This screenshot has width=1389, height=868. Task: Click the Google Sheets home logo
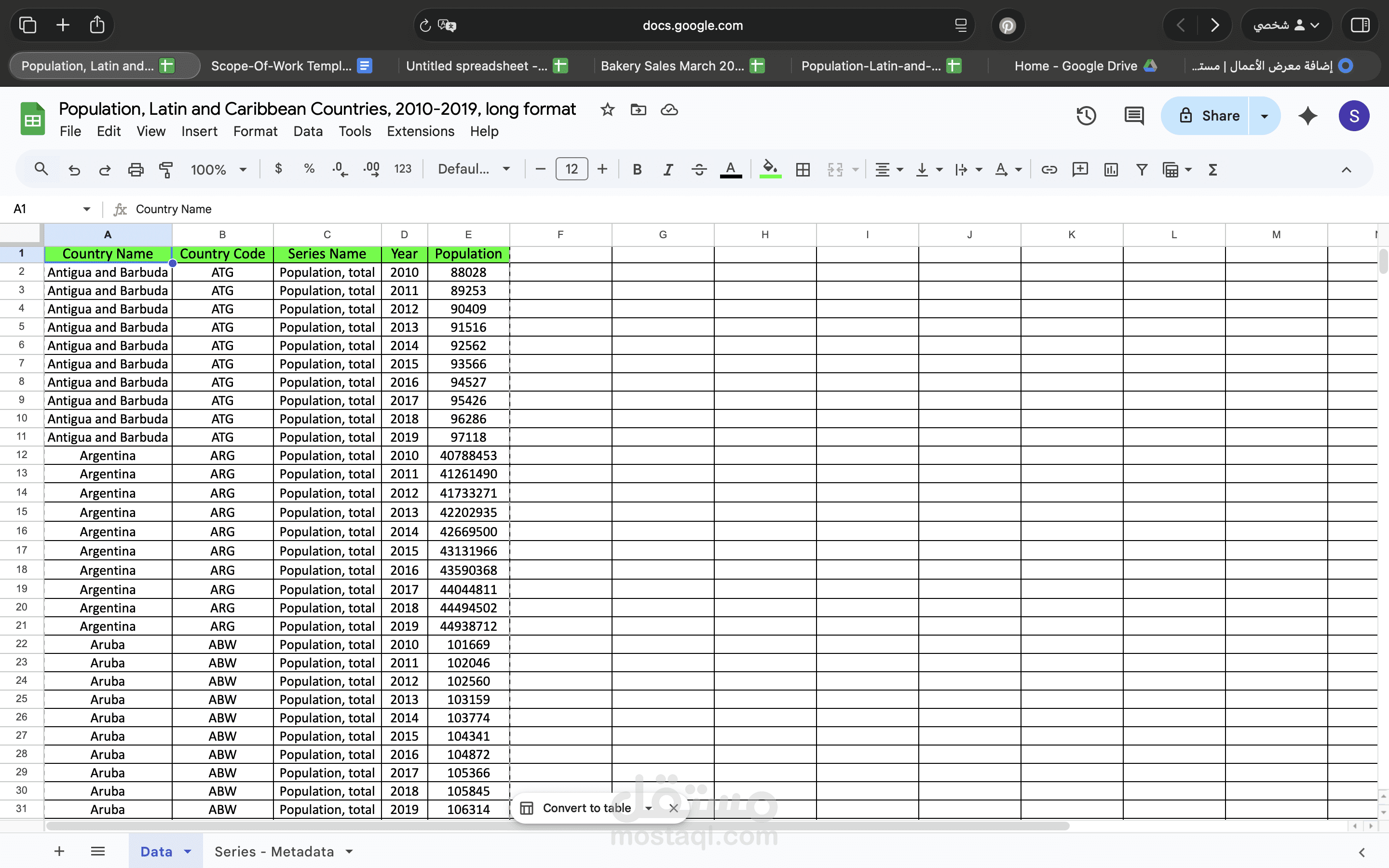pyautogui.click(x=33, y=119)
